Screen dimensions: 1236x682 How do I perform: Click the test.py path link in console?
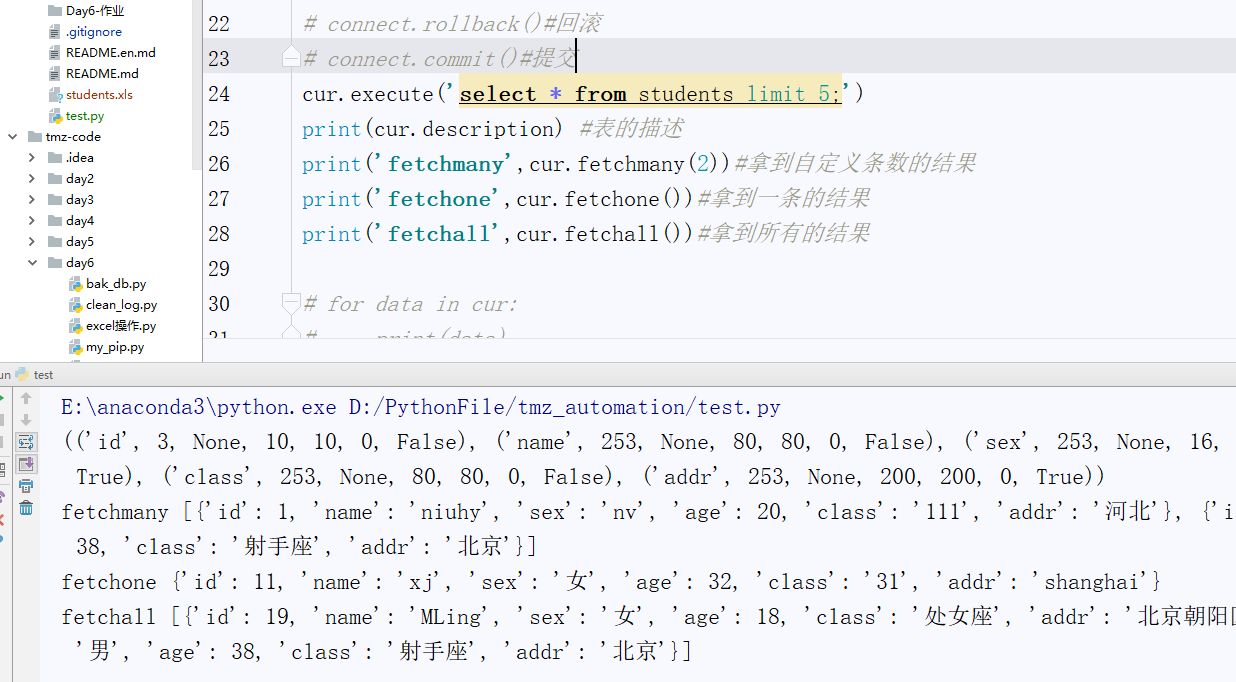tap(564, 407)
